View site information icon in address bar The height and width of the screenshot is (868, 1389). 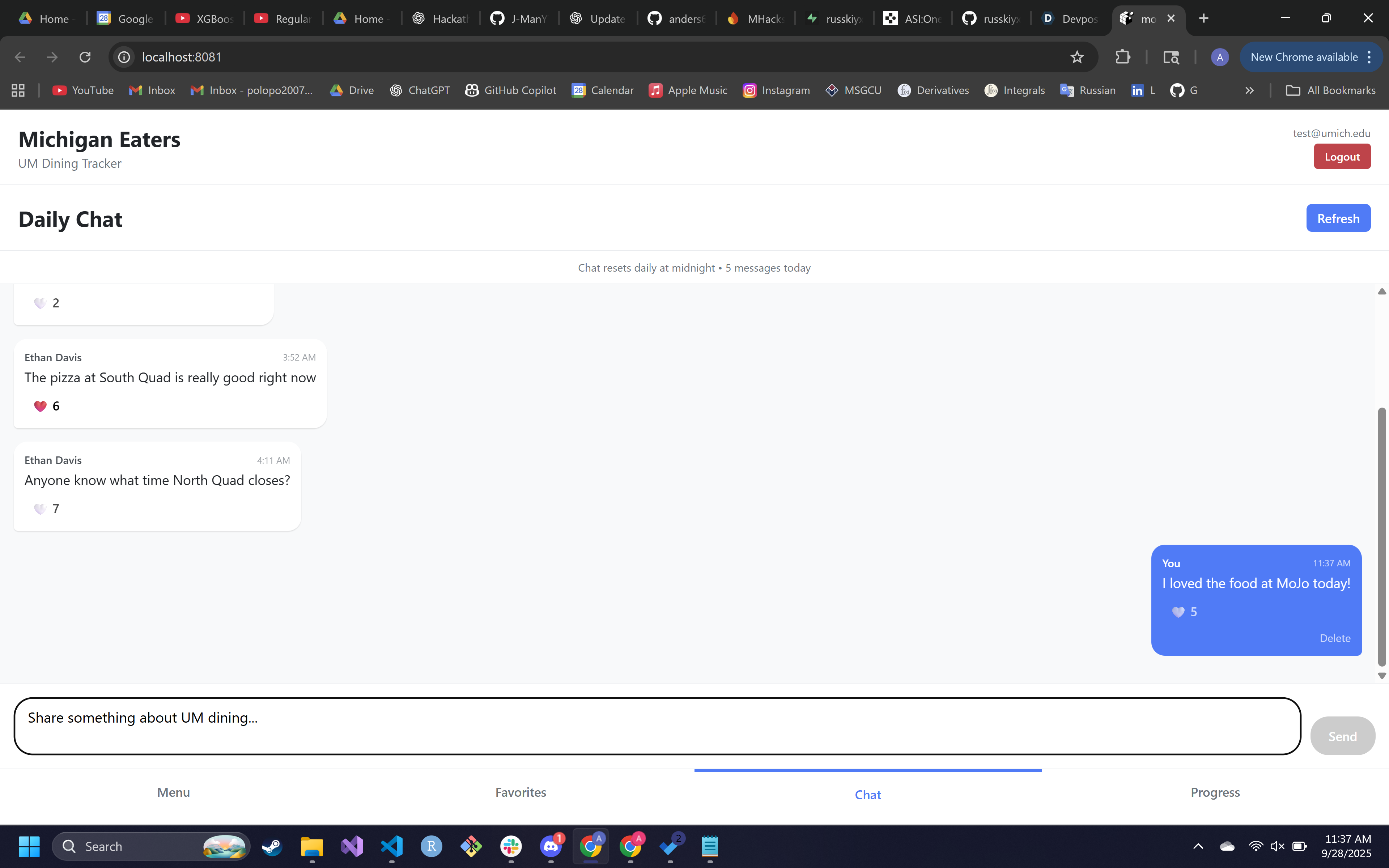point(124,57)
